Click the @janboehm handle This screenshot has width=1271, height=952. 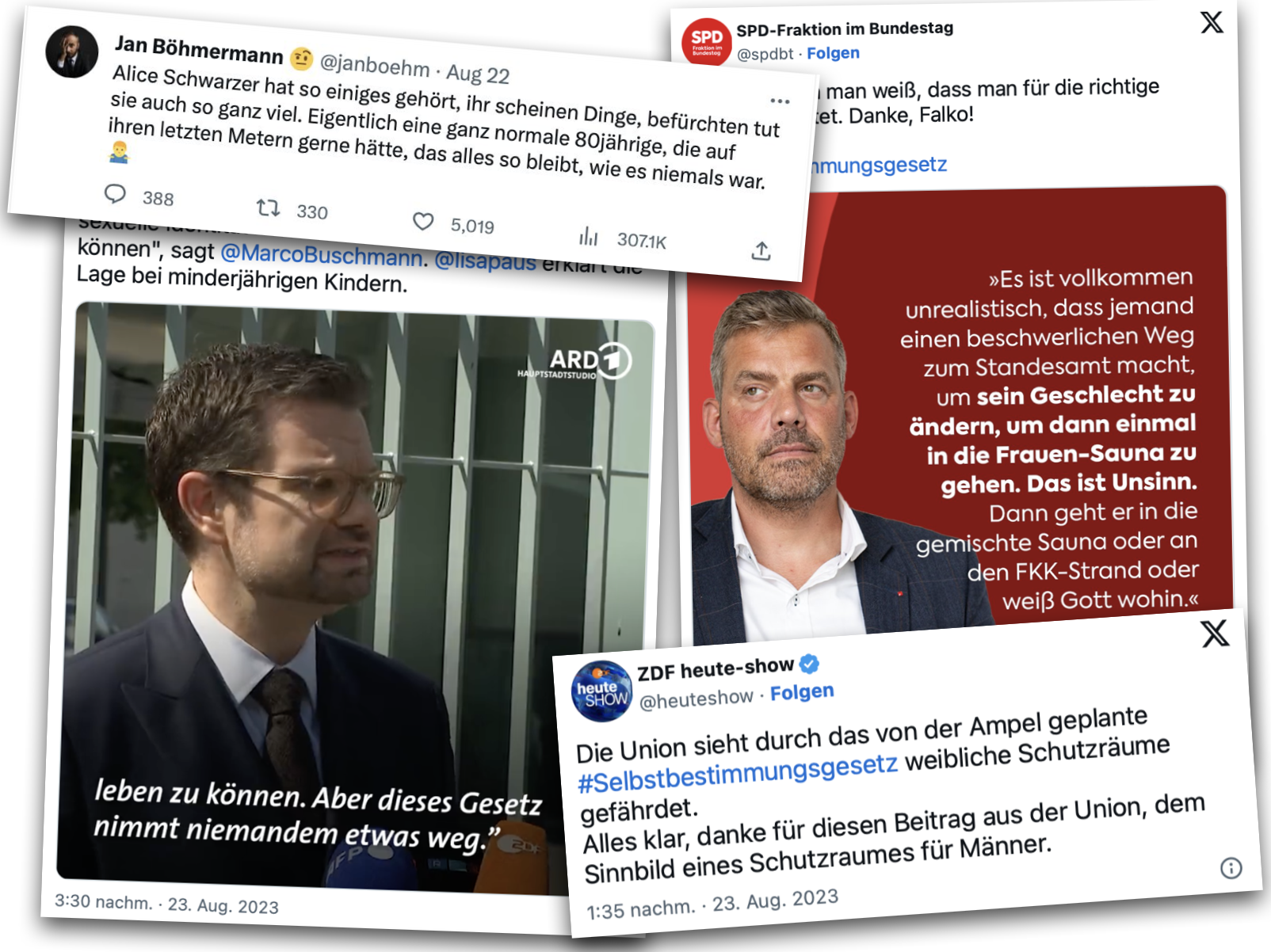374,63
